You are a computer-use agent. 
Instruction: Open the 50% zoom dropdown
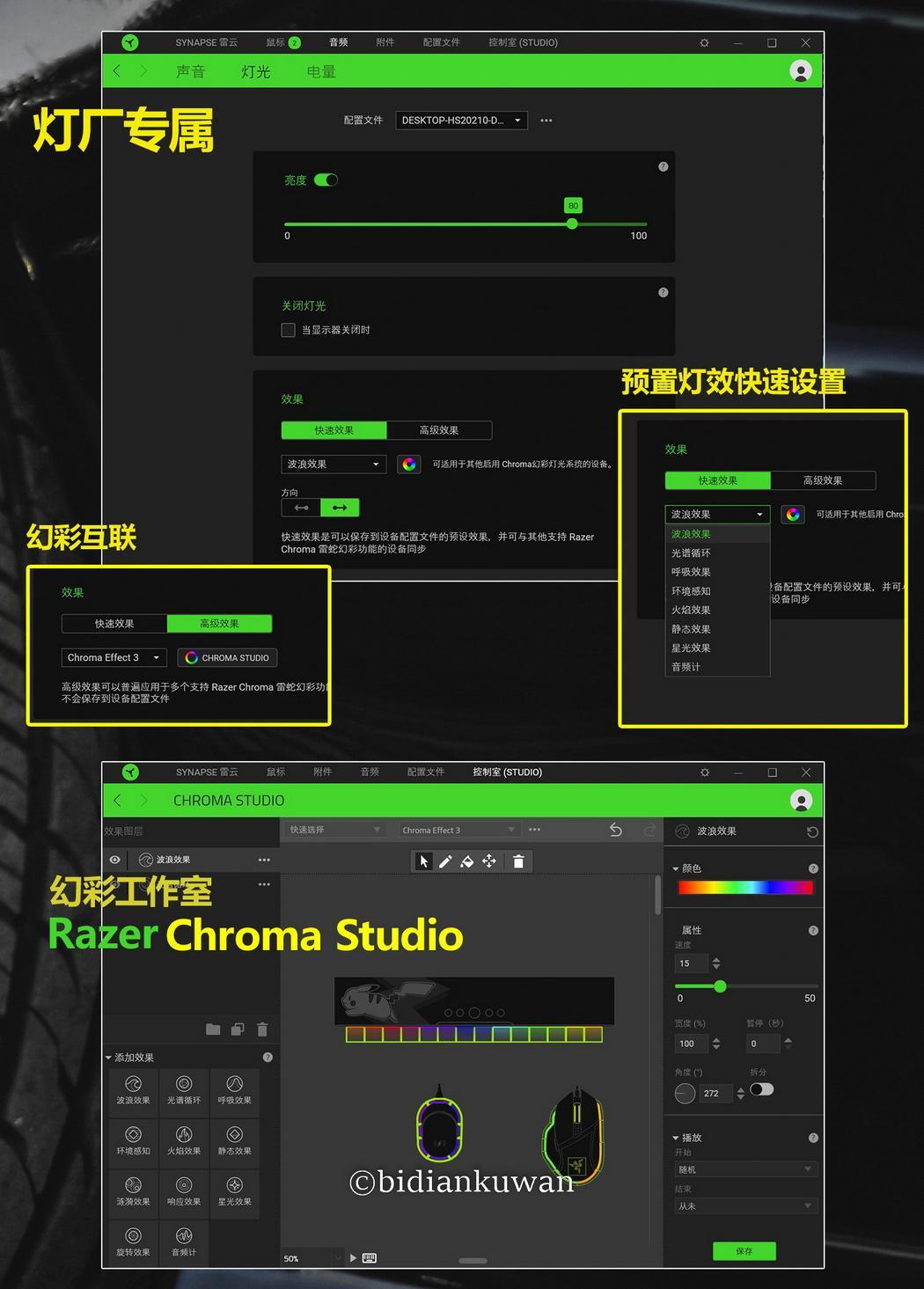312,1258
